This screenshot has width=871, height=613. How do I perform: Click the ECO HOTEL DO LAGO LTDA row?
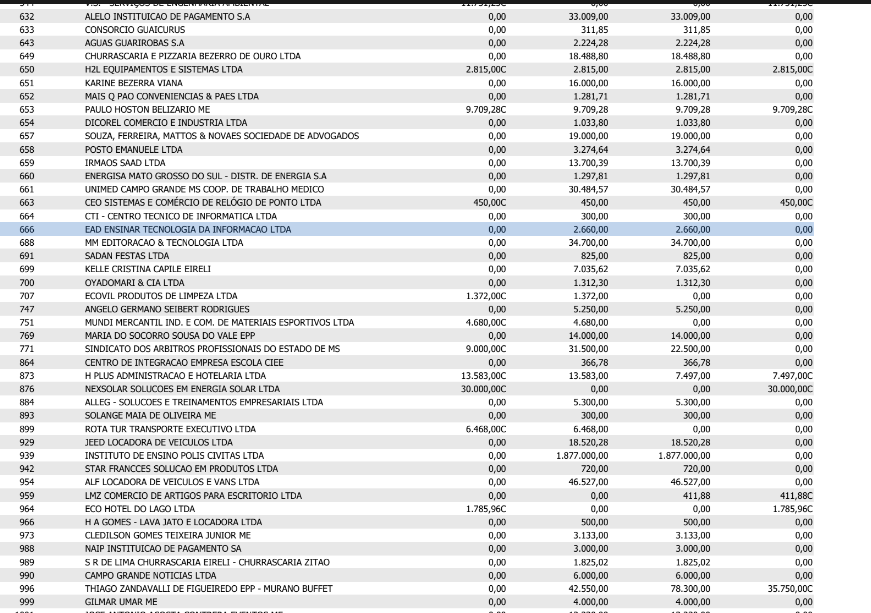(407, 509)
